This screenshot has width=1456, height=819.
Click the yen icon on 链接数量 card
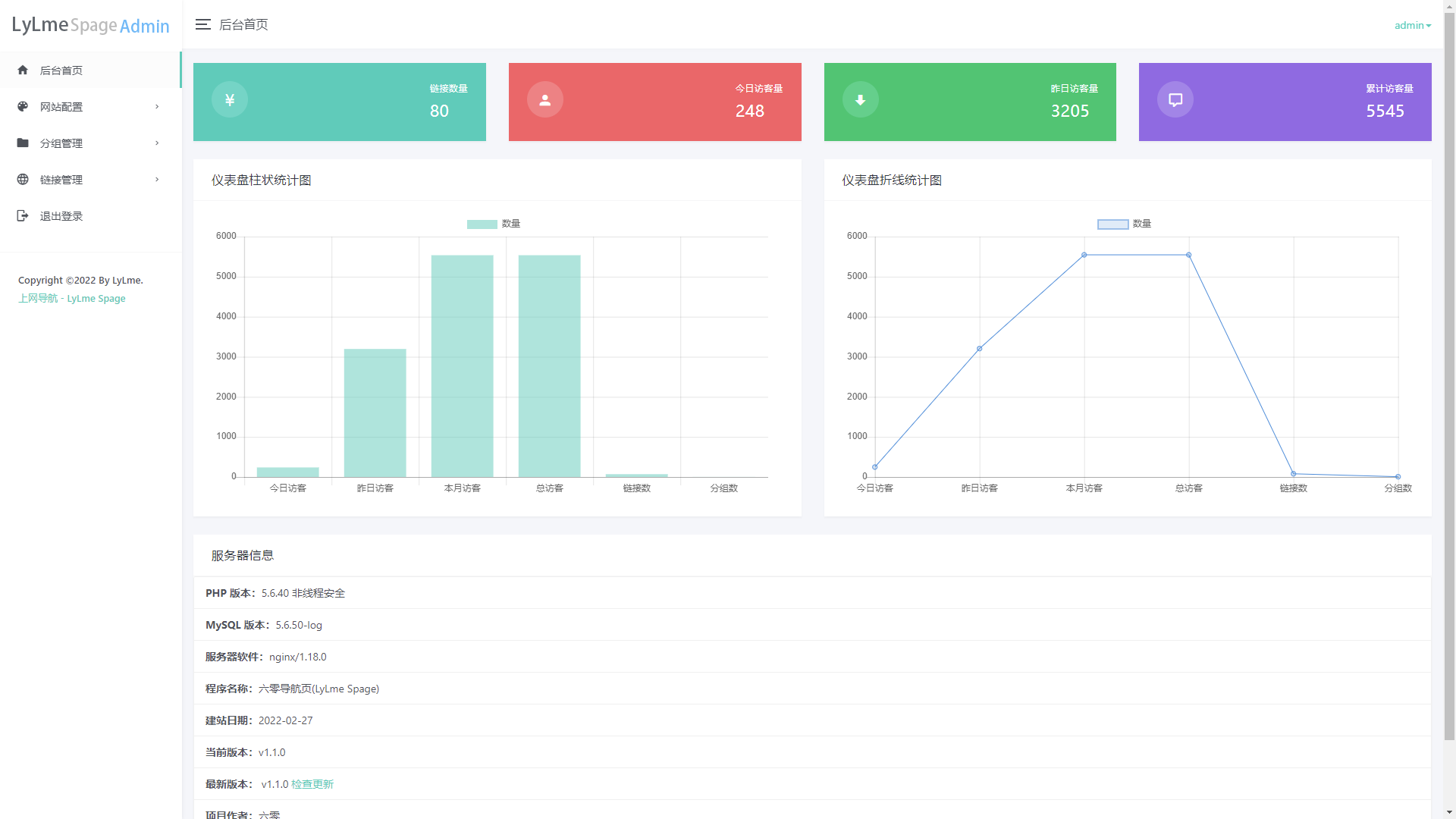[x=230, y=99]
